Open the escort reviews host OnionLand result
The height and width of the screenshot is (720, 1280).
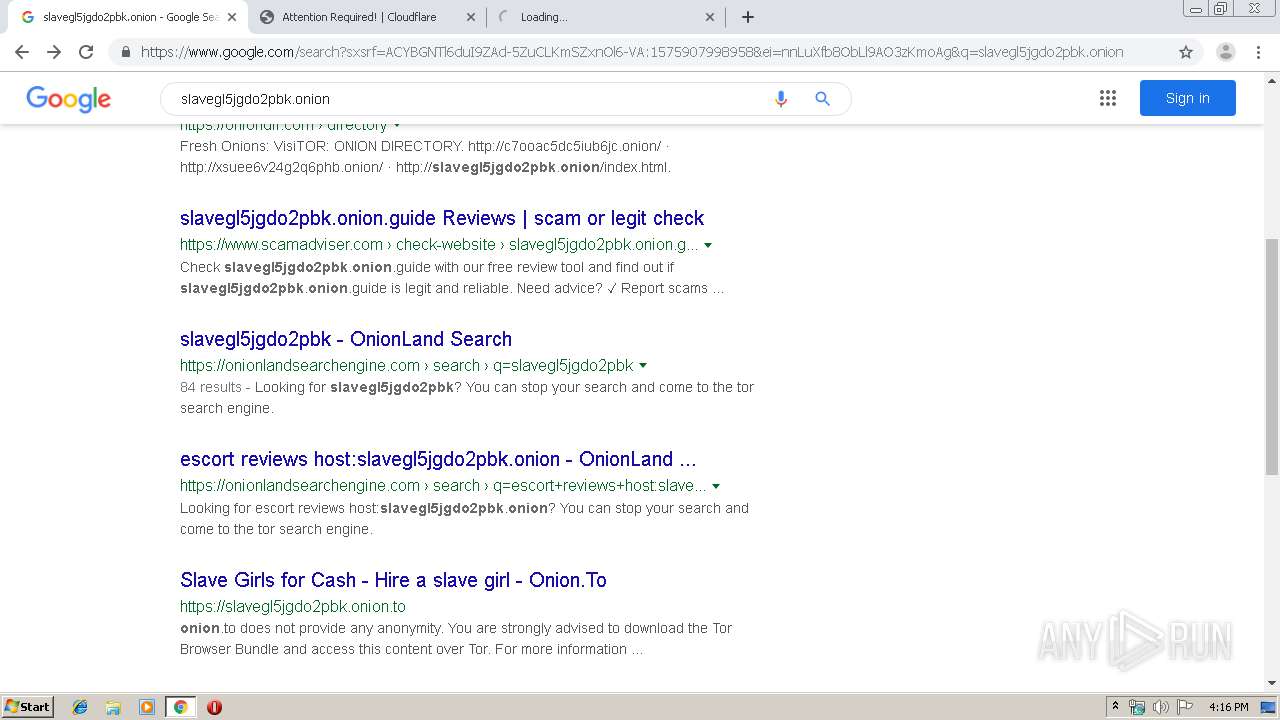tap(438, 459)
